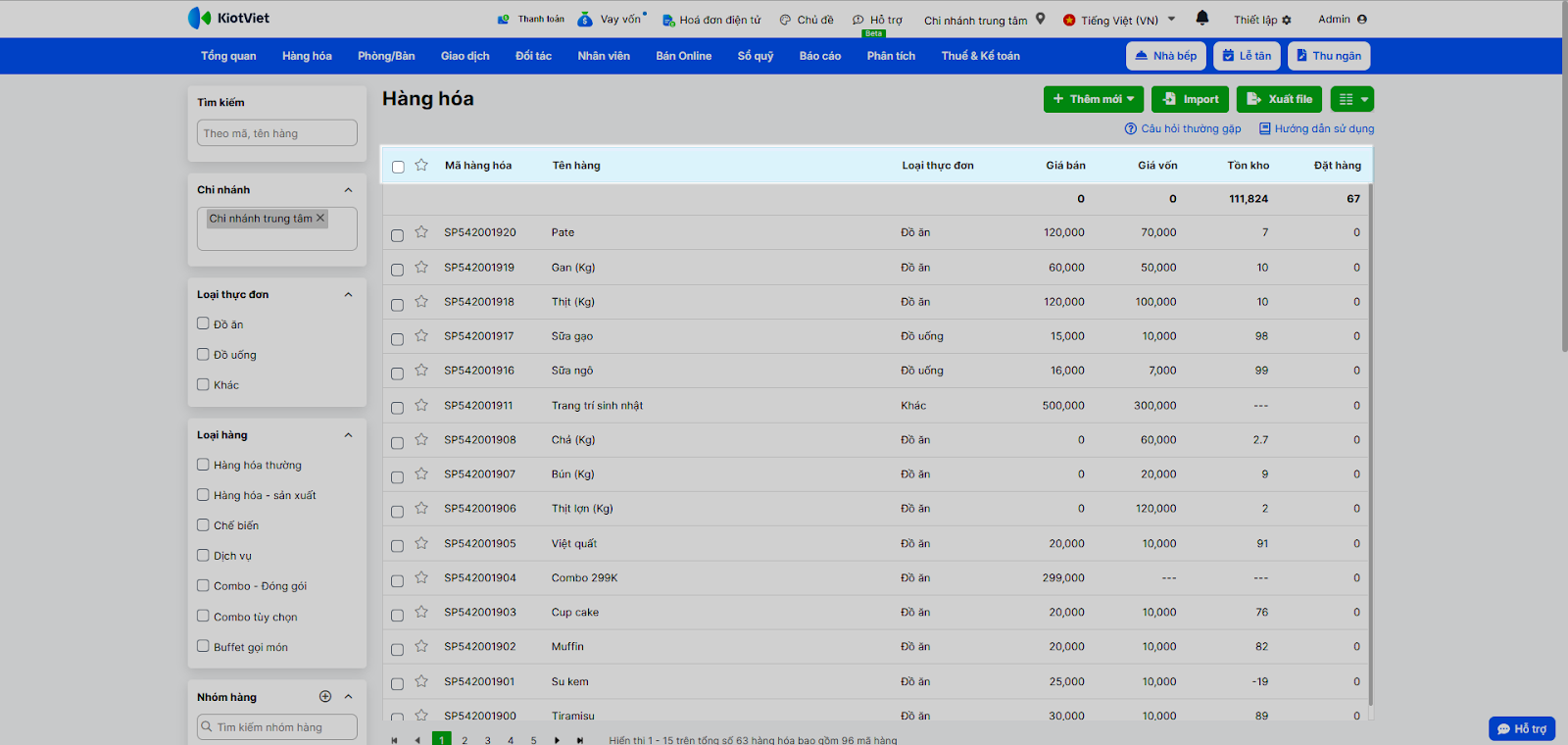
Task: Go to the previous page arrow
Action: point(417,740)
